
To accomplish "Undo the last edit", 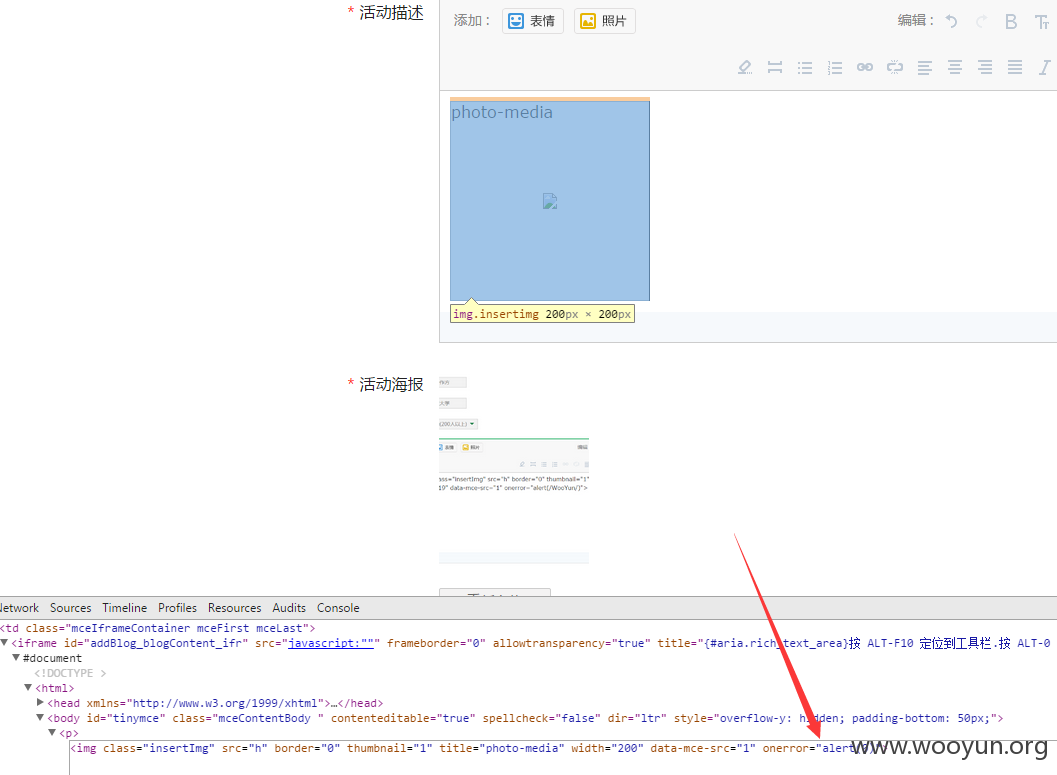I will 951,21.
